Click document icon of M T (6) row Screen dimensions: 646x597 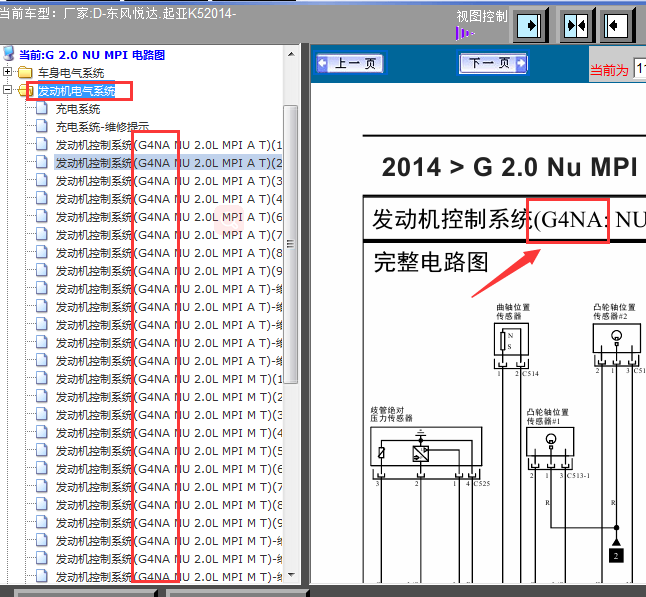click(x=41, y=468)
